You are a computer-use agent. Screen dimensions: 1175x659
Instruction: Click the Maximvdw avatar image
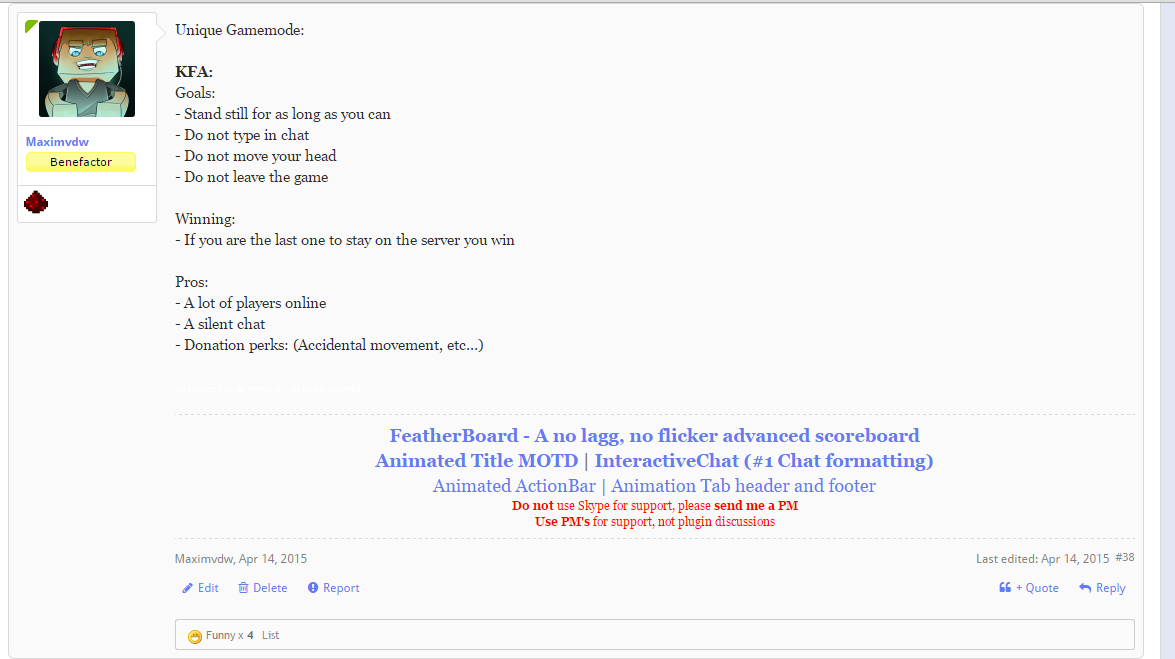[87, 69]
